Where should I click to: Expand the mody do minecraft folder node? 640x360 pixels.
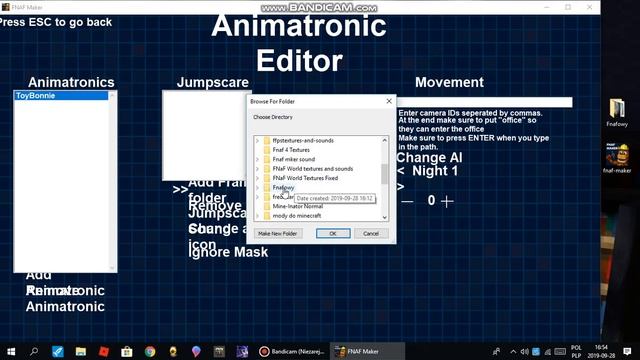pyautogui.click(x=258, y=216)
